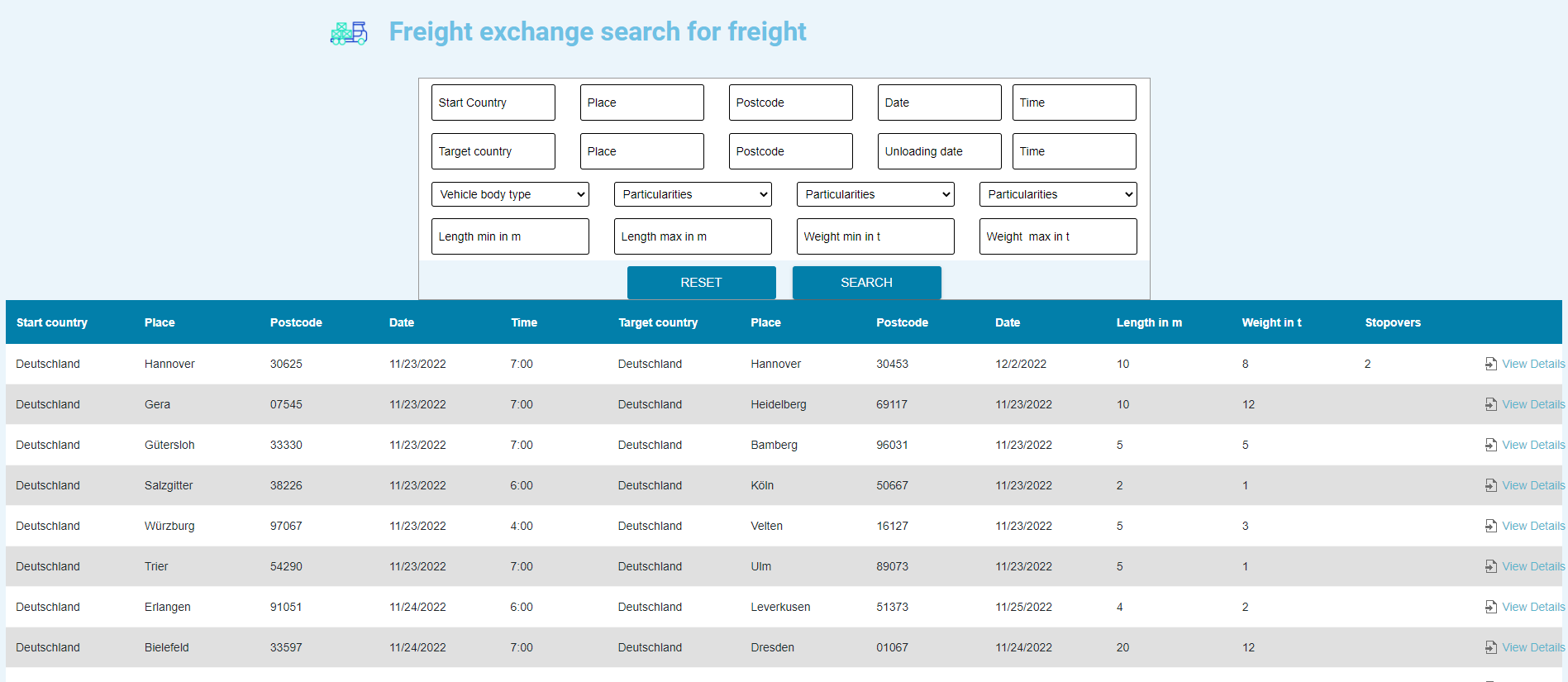
Task: Click the details icon in Gütersloh row
Action: (x=1491, y=445)
